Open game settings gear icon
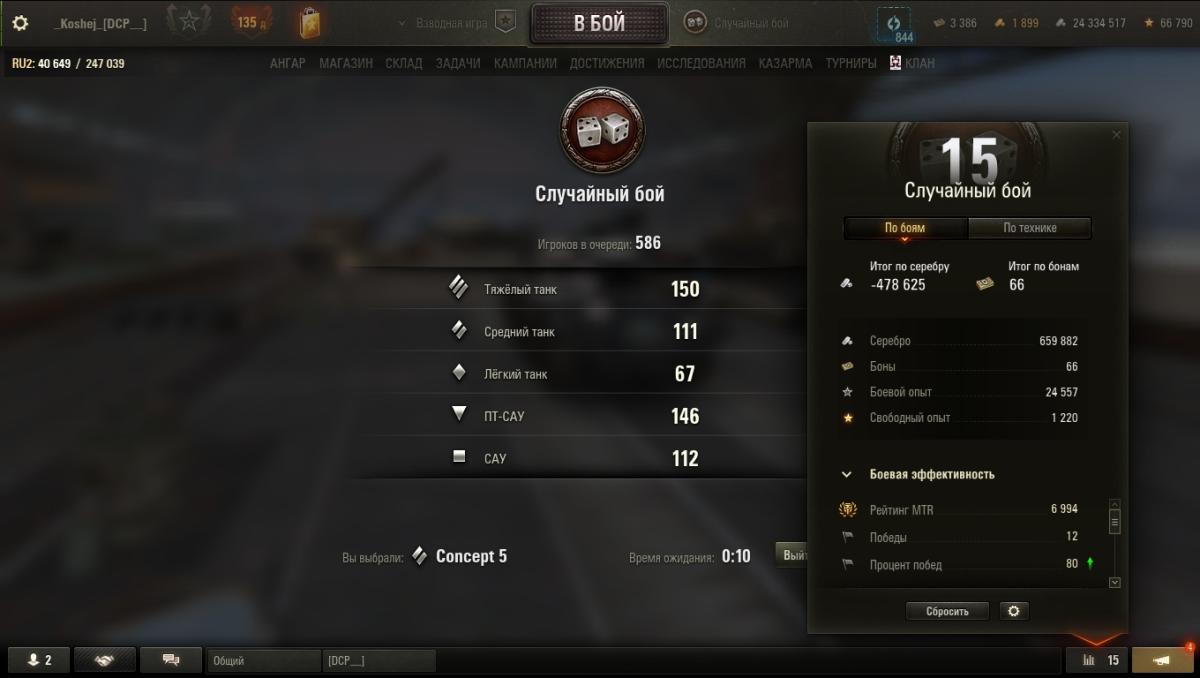Image resolution: width=1200 pixels, height=678 pixels. (20, 23)
